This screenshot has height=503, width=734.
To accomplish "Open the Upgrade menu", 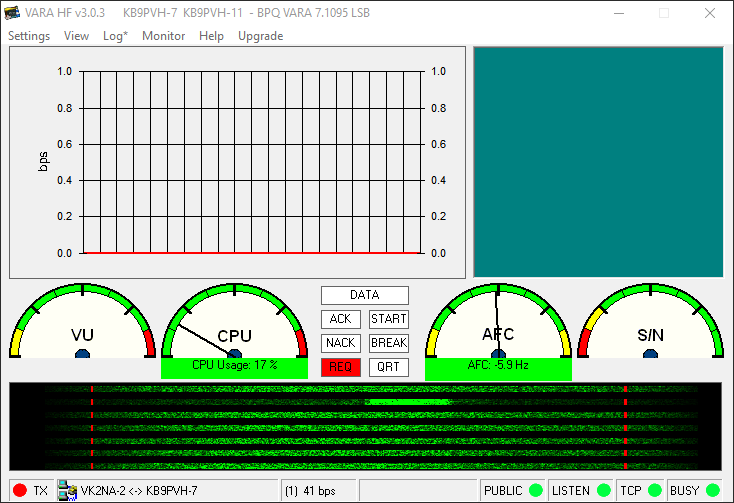I will click(x=260, y=36).
